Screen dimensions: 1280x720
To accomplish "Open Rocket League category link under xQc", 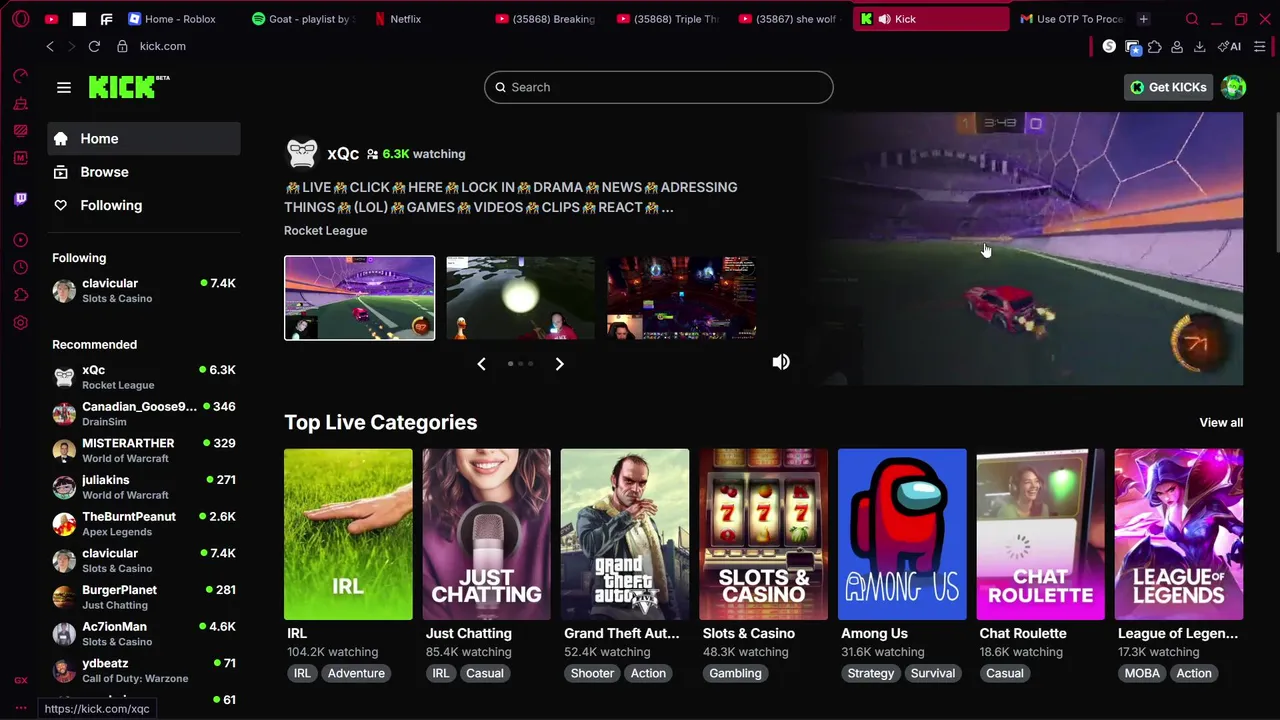I will tap(325, 230).
